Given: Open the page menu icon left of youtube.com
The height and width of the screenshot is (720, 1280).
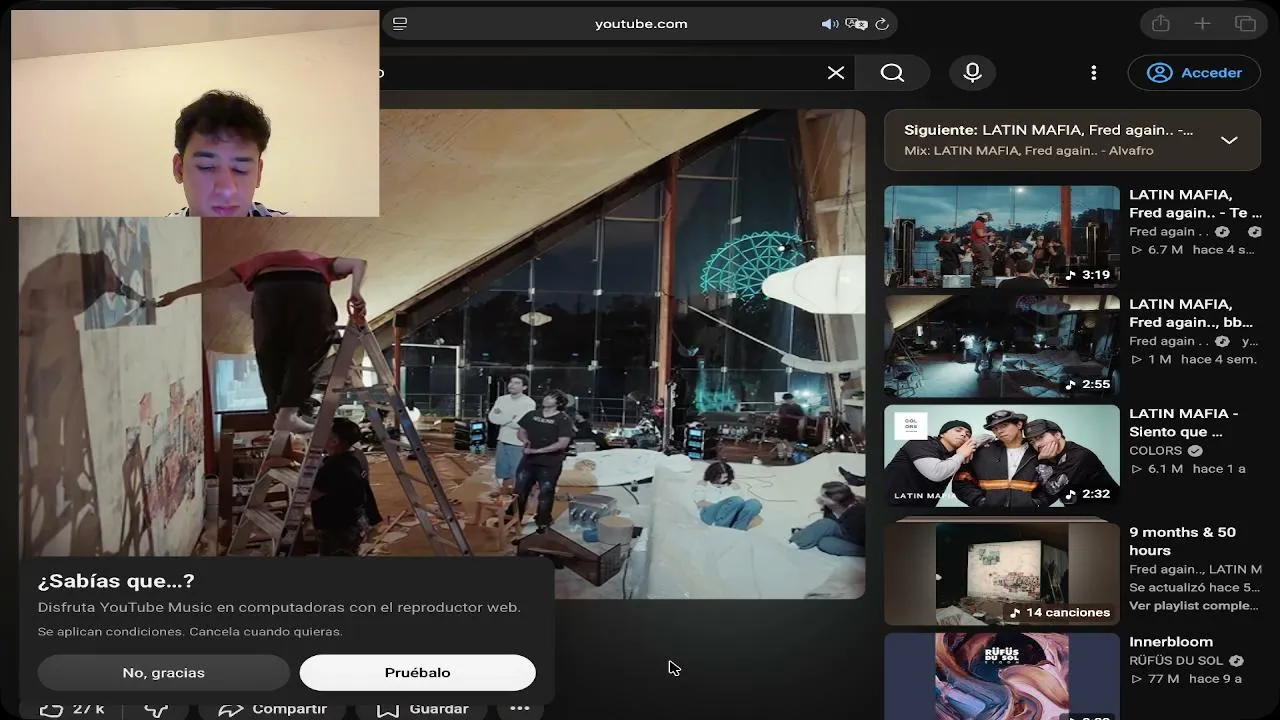Looking at the screenshot, I should click(400, 24).
